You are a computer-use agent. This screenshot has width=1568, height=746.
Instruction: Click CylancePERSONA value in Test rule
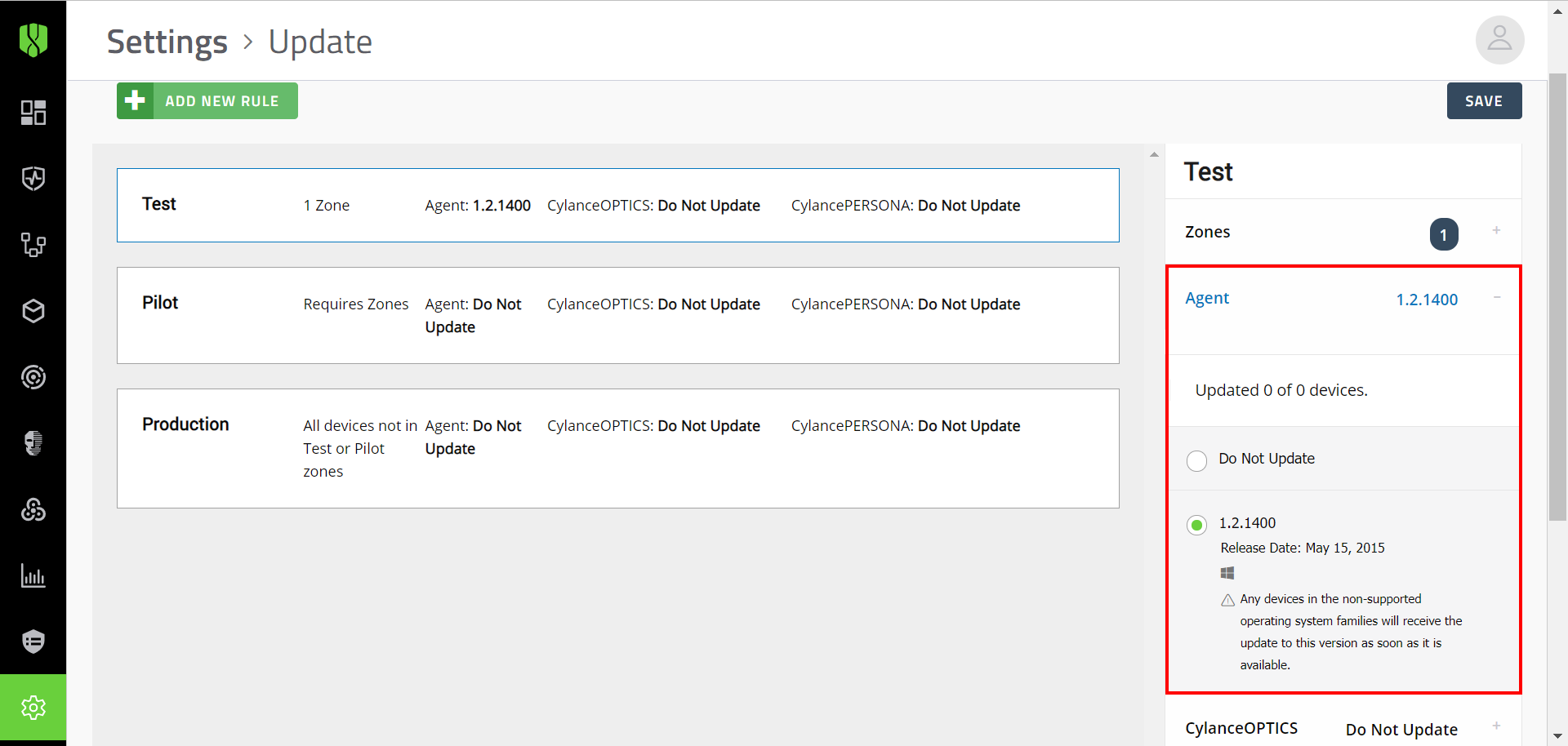click(969, 206)
